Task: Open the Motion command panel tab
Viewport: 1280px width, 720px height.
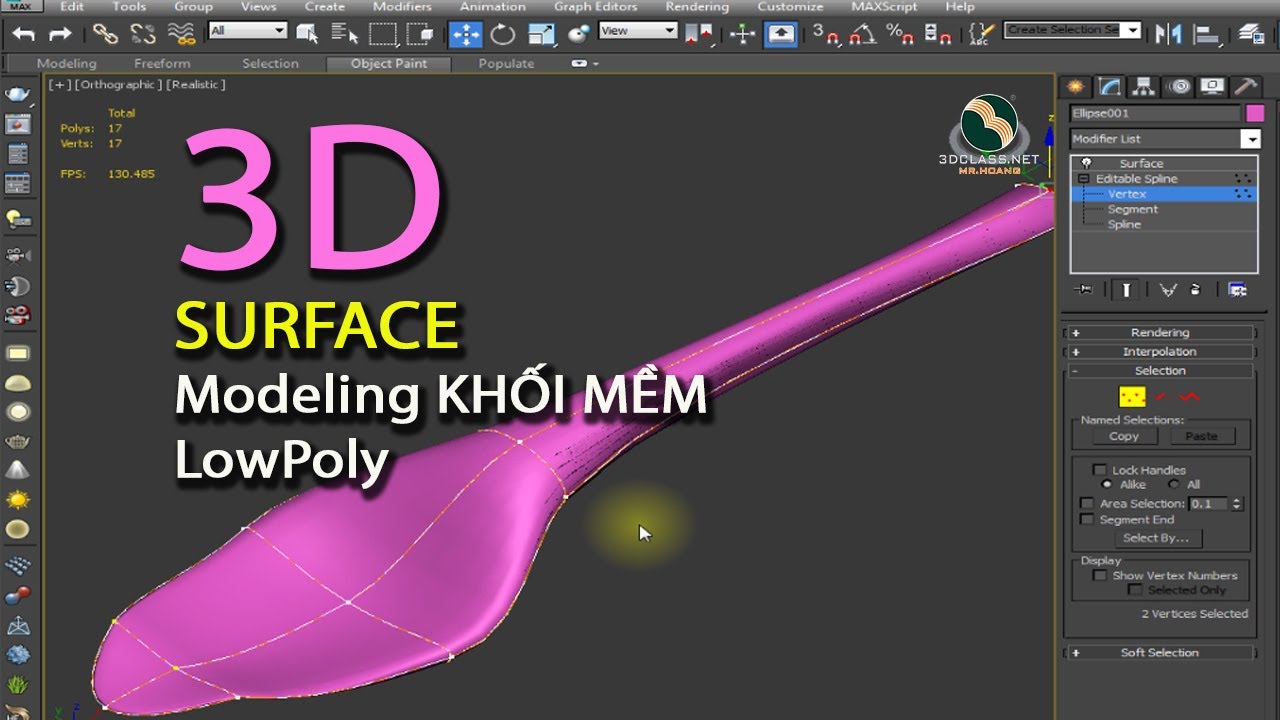Action: tap(1179, 86)
